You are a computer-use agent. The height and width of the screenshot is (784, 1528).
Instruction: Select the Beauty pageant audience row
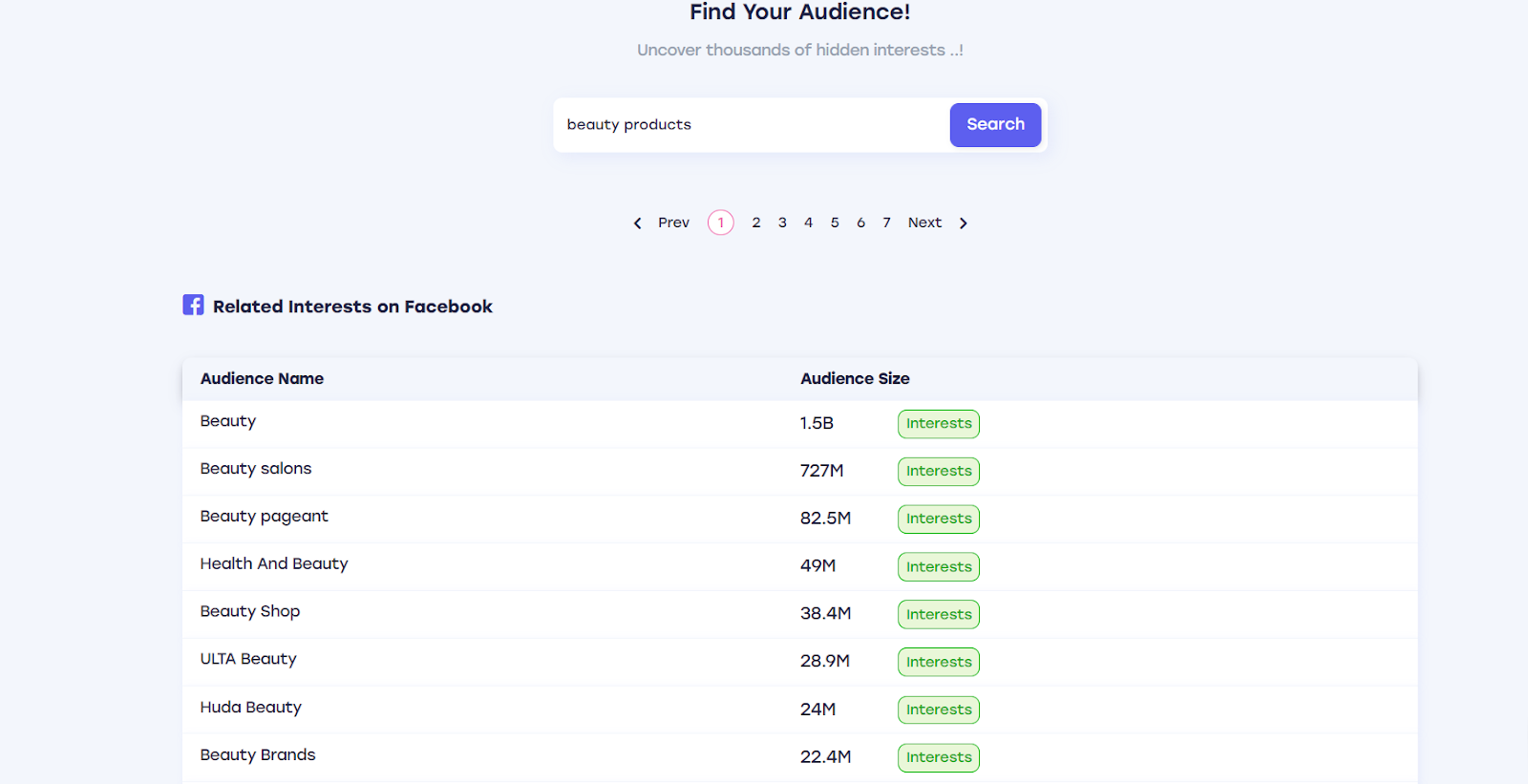coord(265,517)
